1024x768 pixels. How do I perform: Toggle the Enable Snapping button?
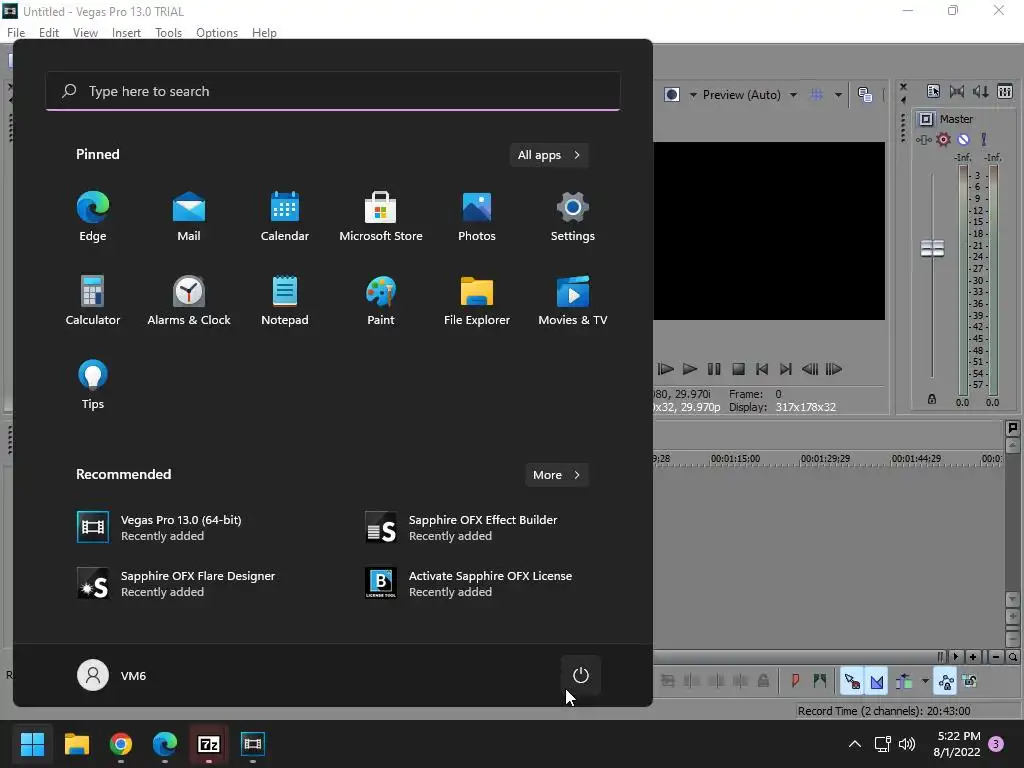pyautogui.click(x=852, y=681)
